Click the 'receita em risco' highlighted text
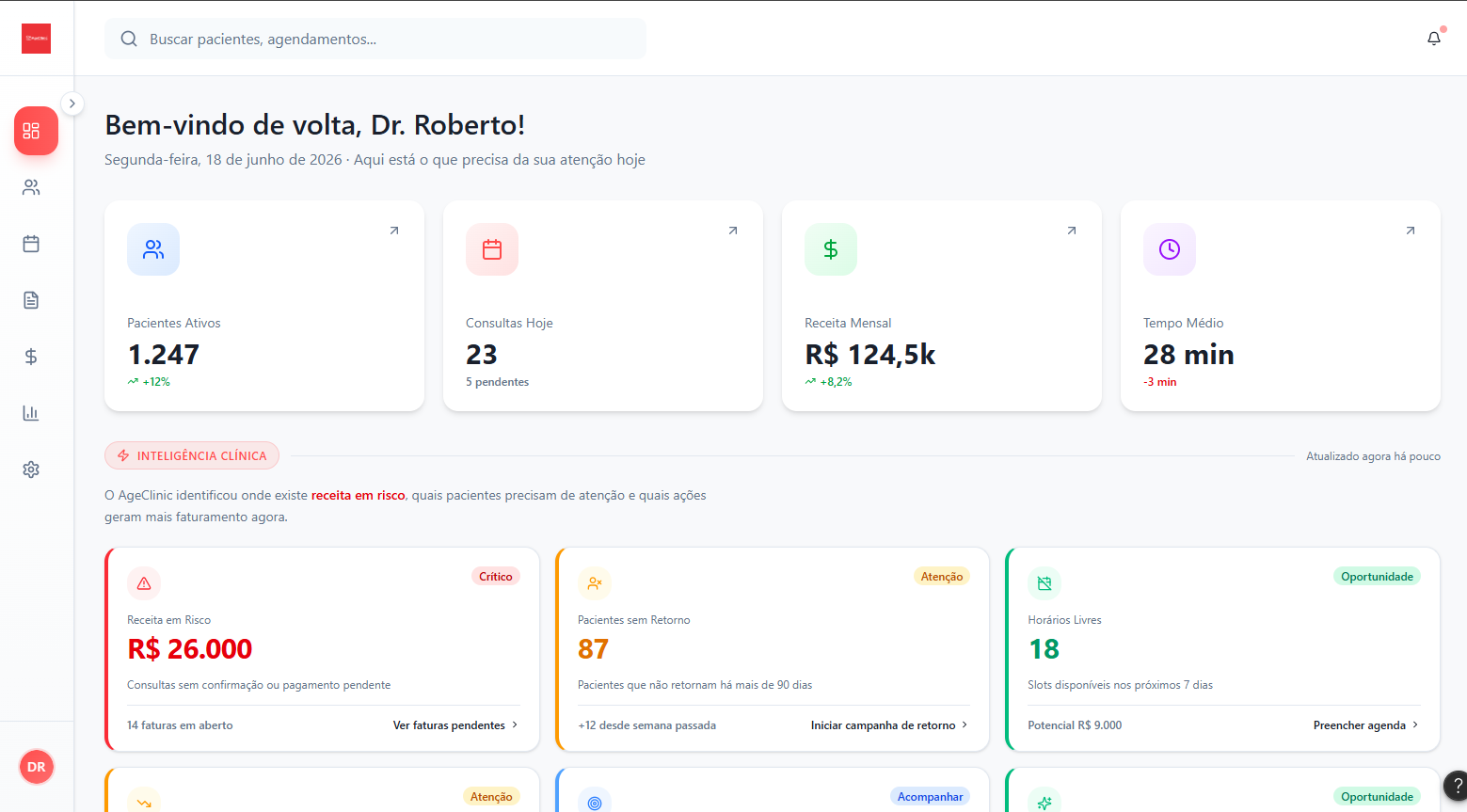The width and height of the screenshot is (1467, 812). click(359, 495)
